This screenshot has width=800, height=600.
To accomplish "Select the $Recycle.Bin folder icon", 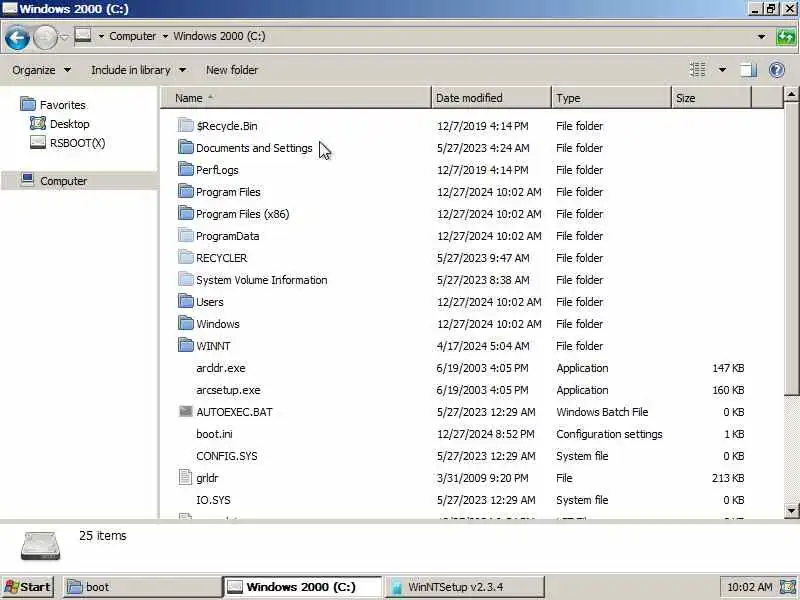I will [x=186, y=126].
